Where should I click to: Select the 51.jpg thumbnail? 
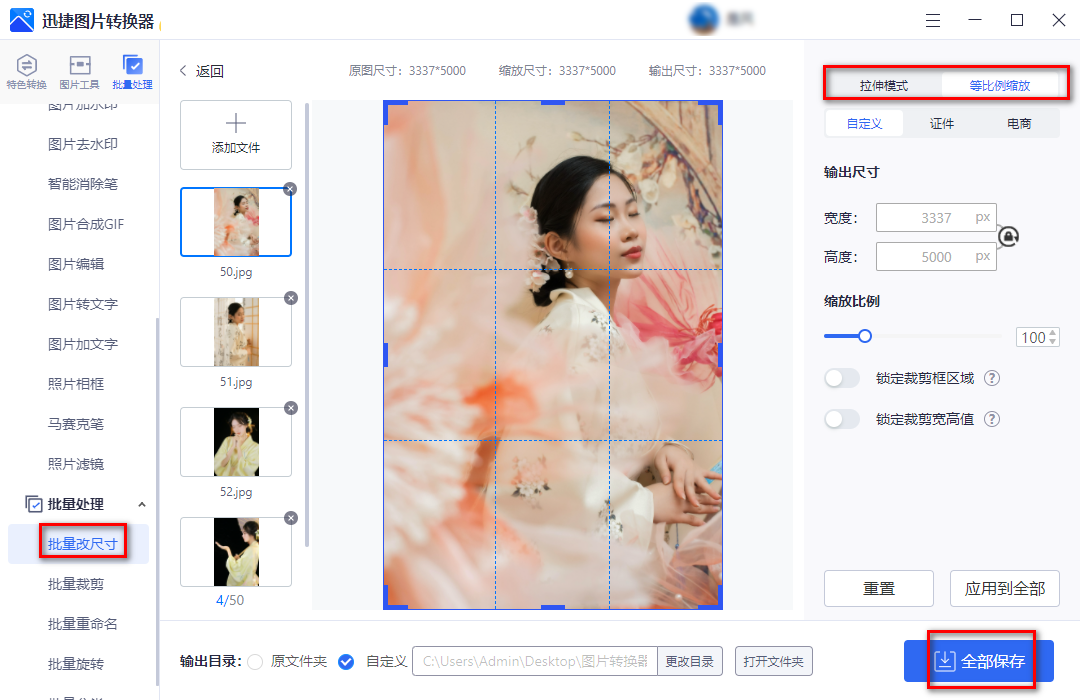click(x=236, y=332)
